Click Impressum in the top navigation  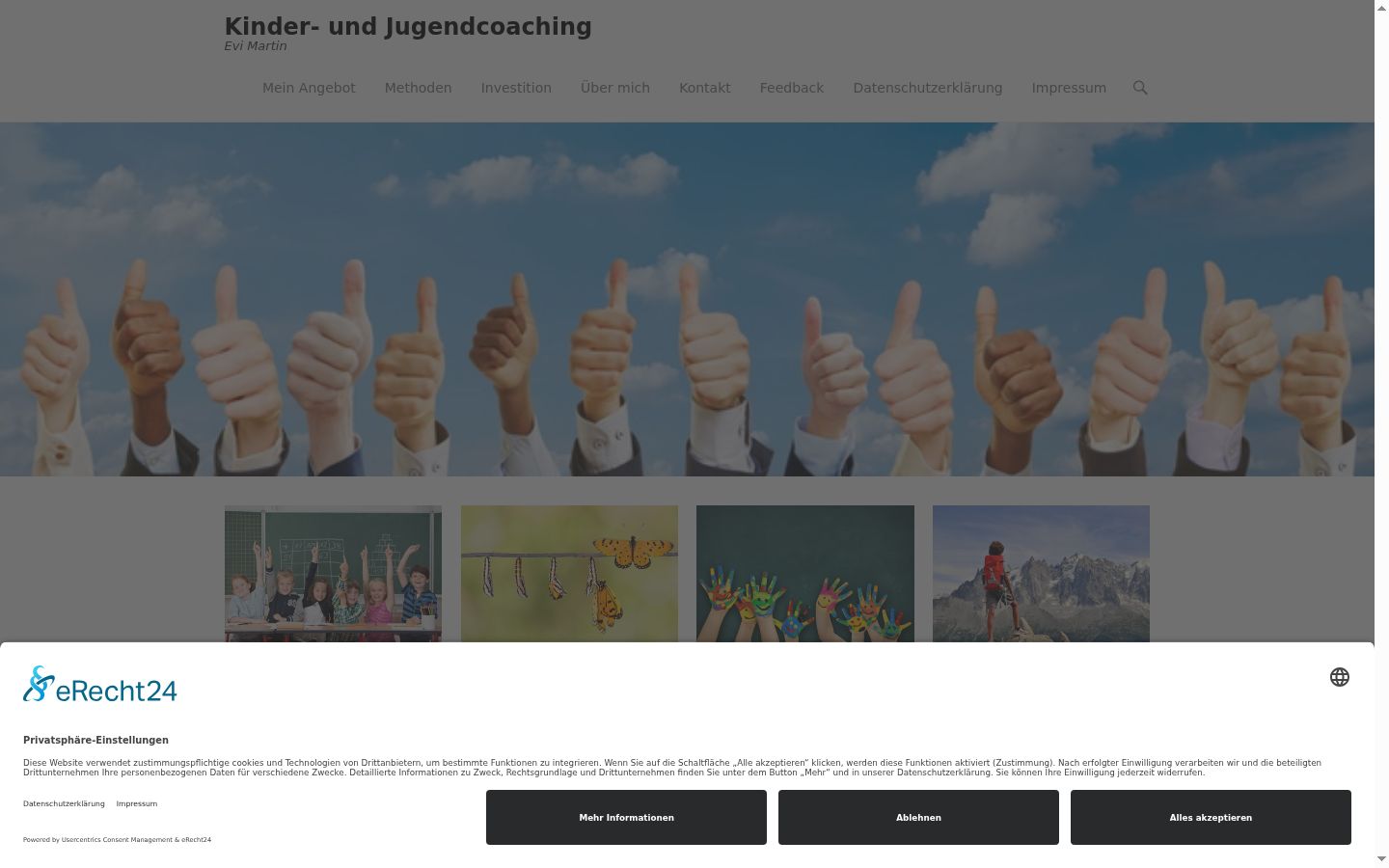click(x=1069, y=88)
